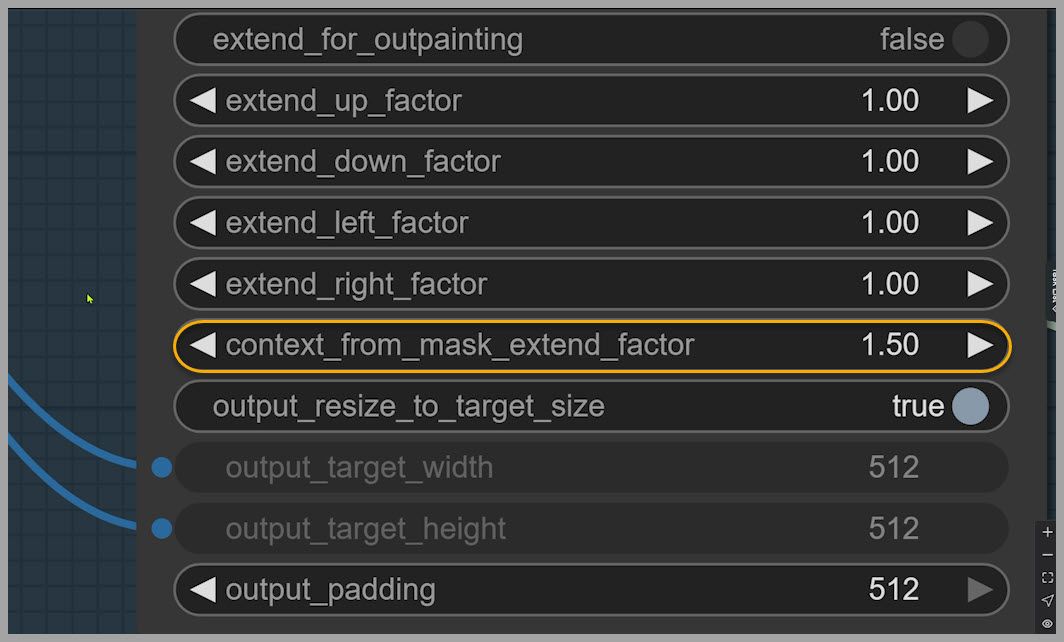Disable output_resize_to_target_size toggle
The height and width of the screenshot is (642, 1064).
[x=969, y=406]
